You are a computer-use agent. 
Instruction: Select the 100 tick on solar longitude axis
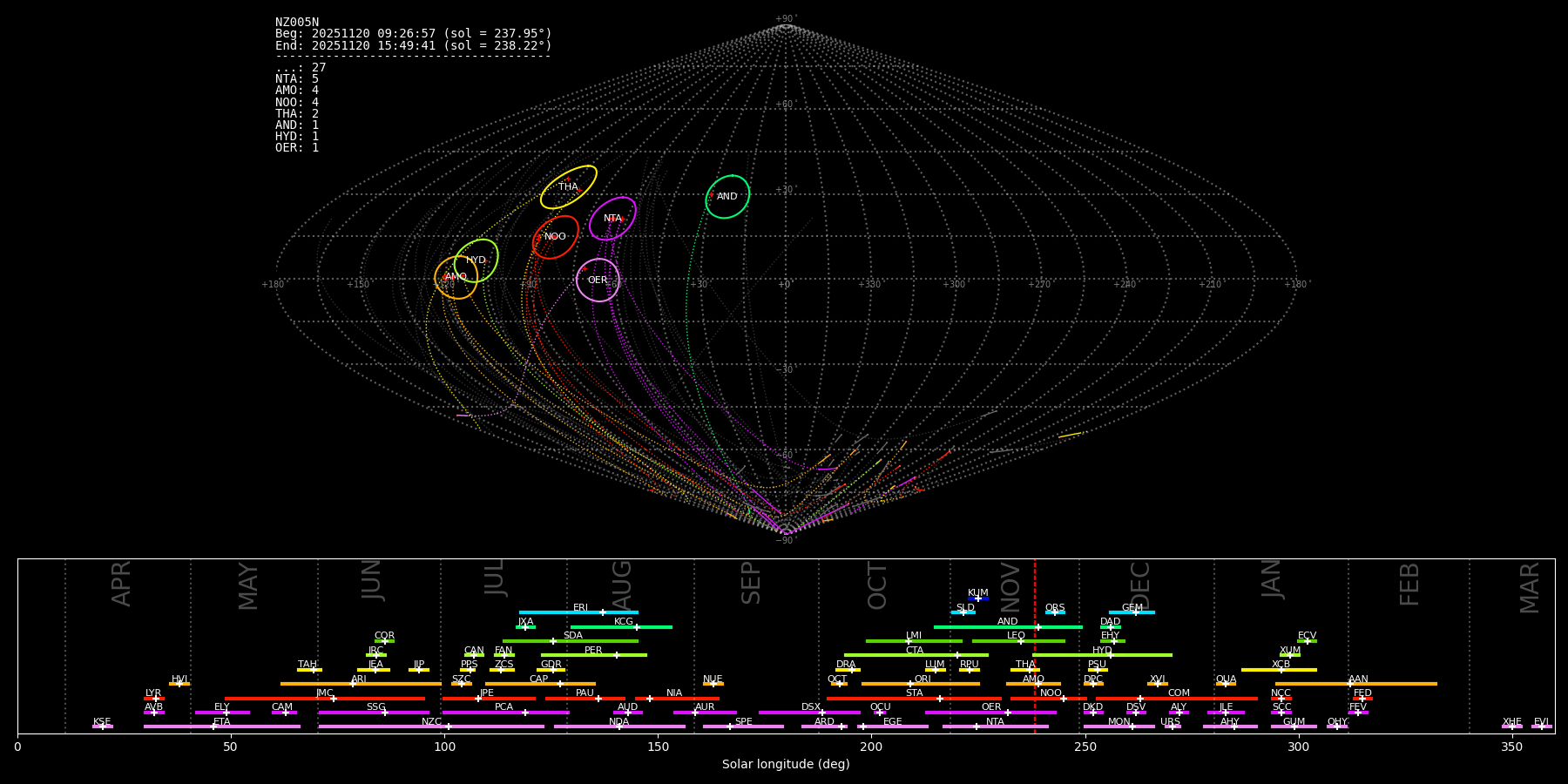444,747
